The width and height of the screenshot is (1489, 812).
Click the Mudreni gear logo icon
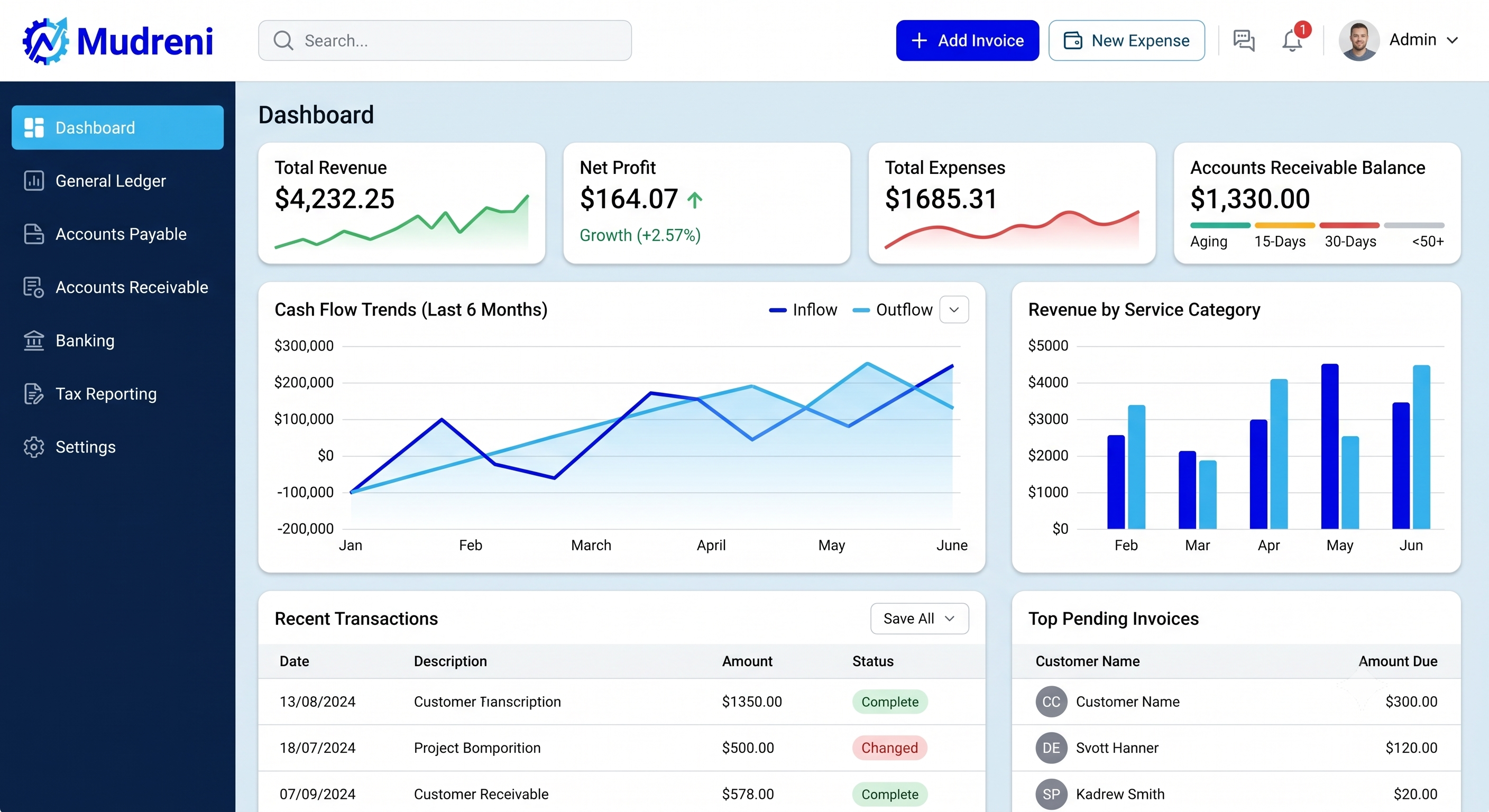45,41
